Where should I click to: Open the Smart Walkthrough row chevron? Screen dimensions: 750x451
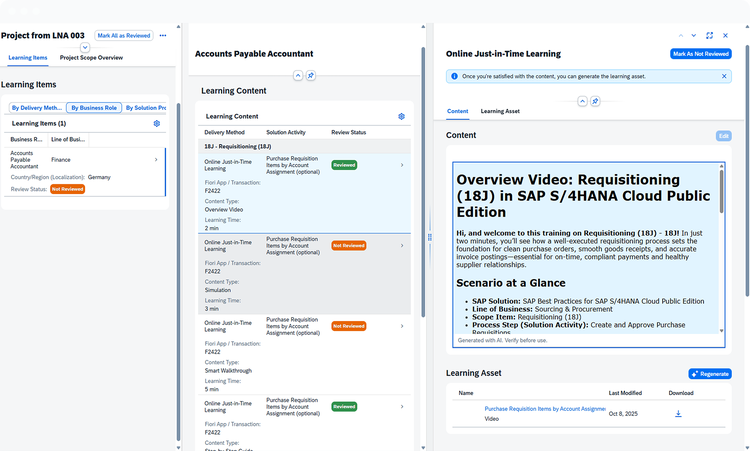(402, 326)
